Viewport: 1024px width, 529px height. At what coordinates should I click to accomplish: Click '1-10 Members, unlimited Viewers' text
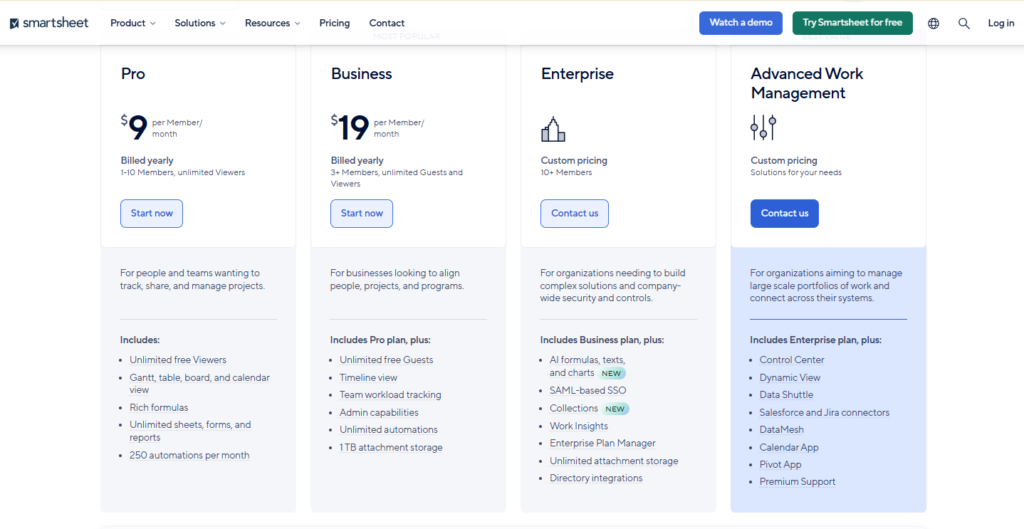pos(183,172)
